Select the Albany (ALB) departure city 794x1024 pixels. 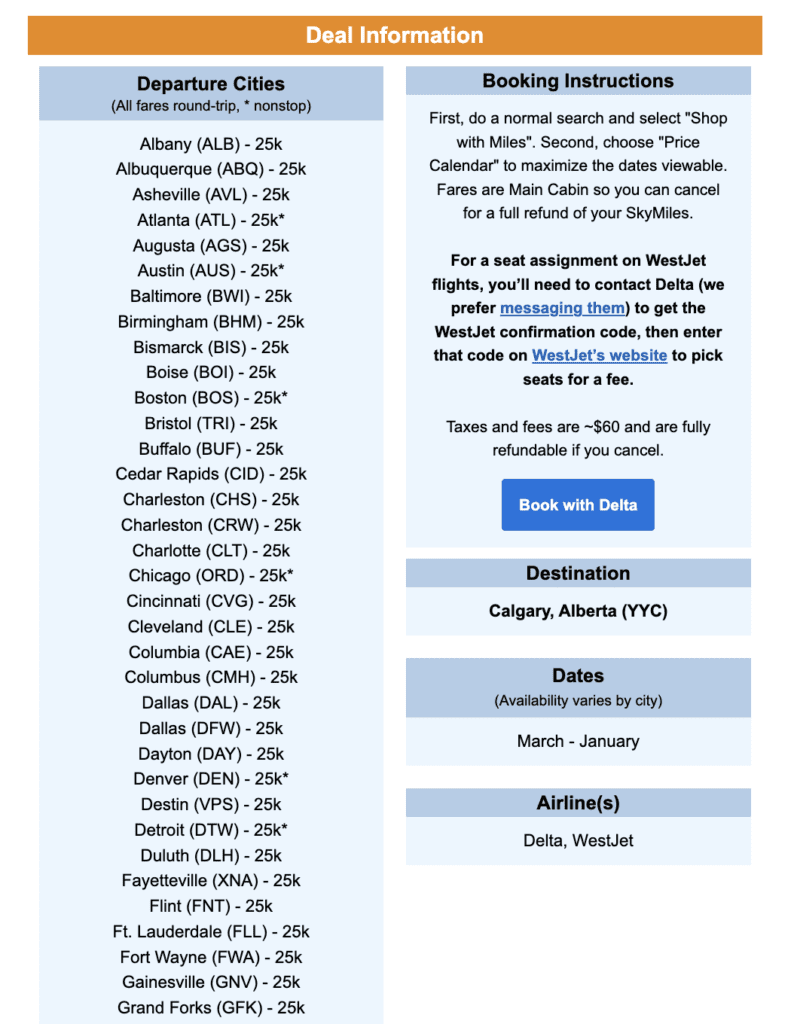pos(210,144)
